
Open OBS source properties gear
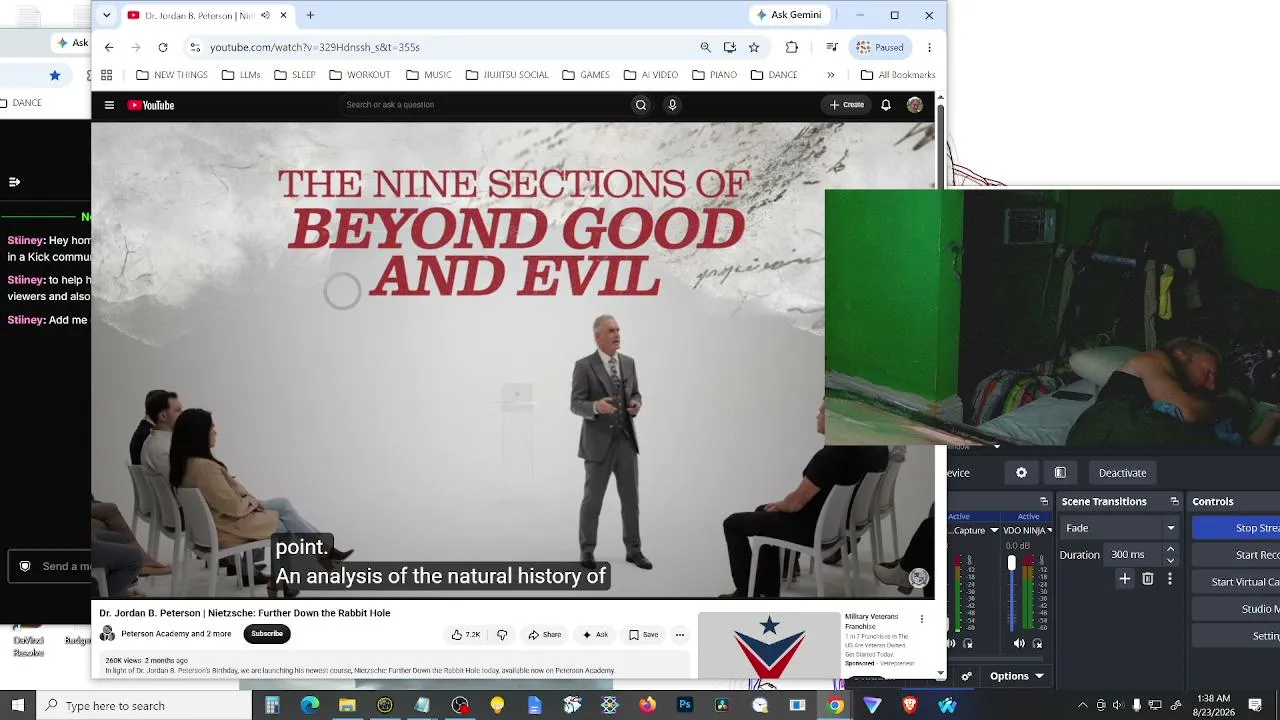(x=1021, y=473)
